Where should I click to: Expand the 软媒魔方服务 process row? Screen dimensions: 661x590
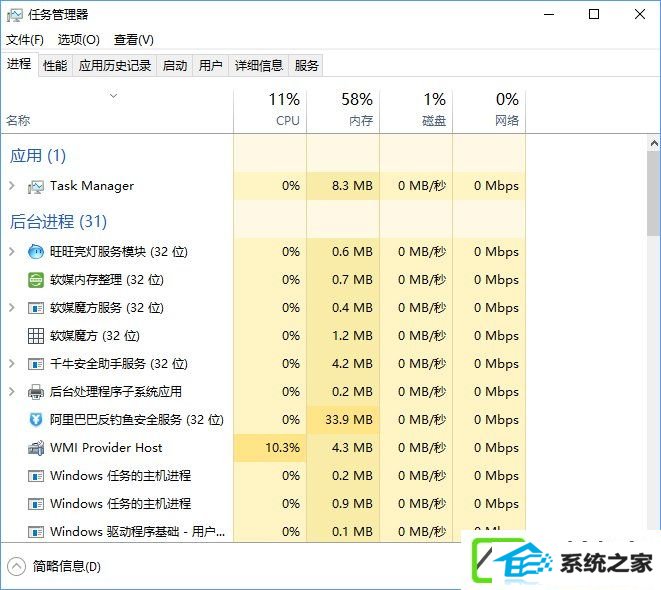click(x=12, y=308)
